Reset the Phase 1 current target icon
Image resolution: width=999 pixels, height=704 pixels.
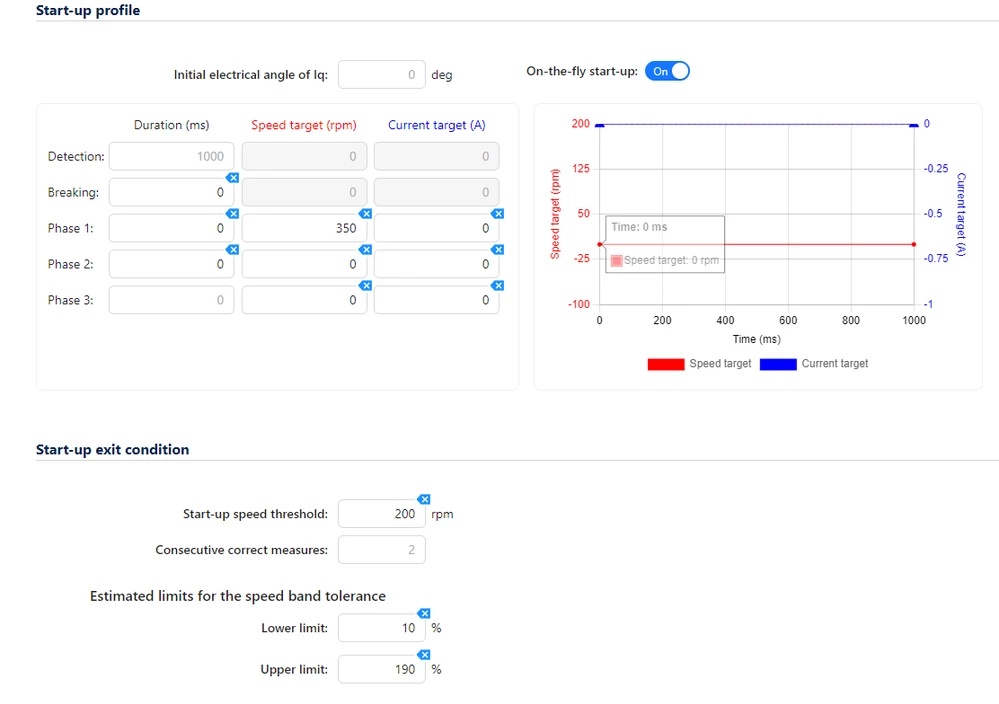[x=498, y=213]
